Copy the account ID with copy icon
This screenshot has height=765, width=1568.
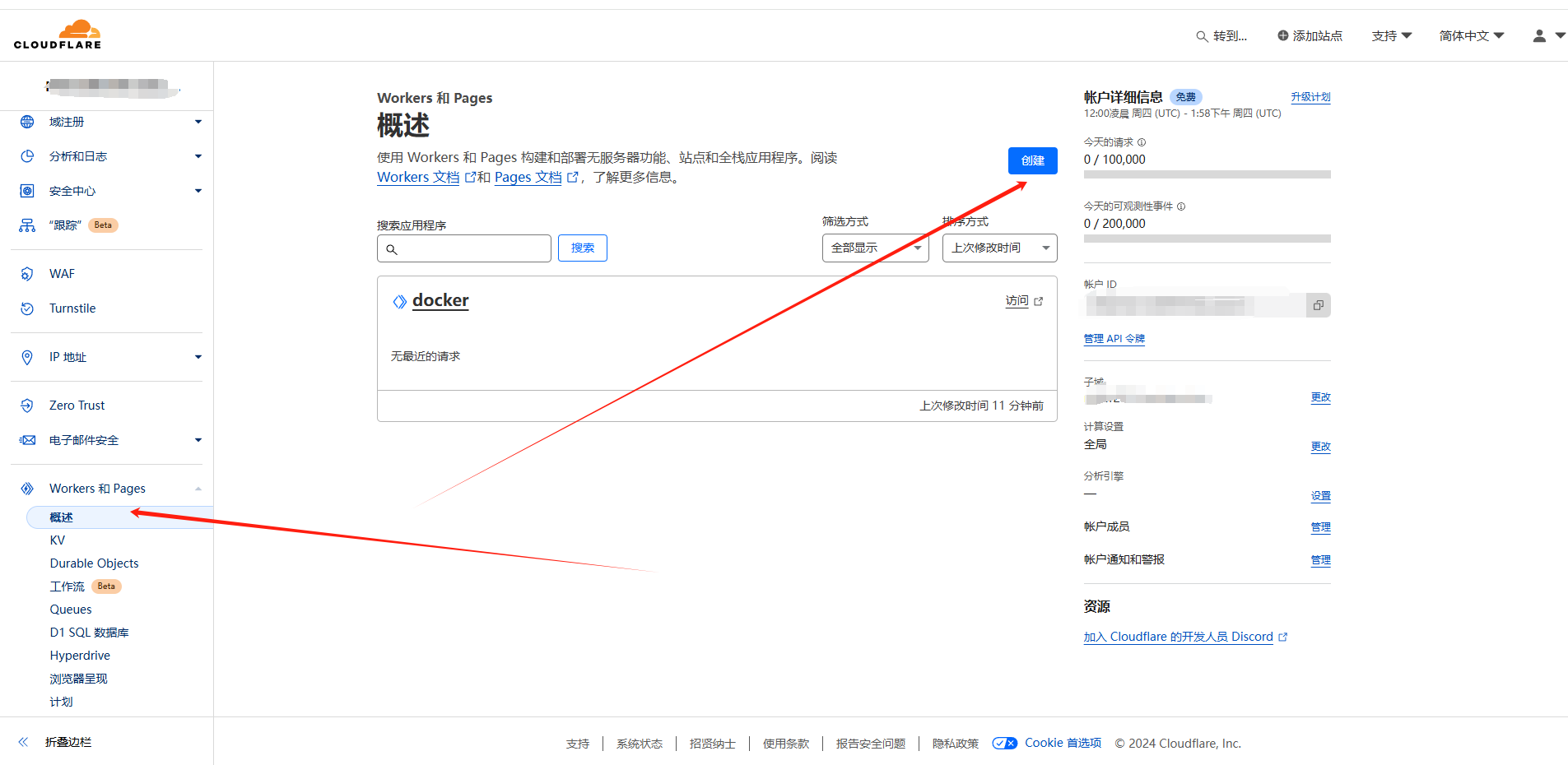[1318, 305]
